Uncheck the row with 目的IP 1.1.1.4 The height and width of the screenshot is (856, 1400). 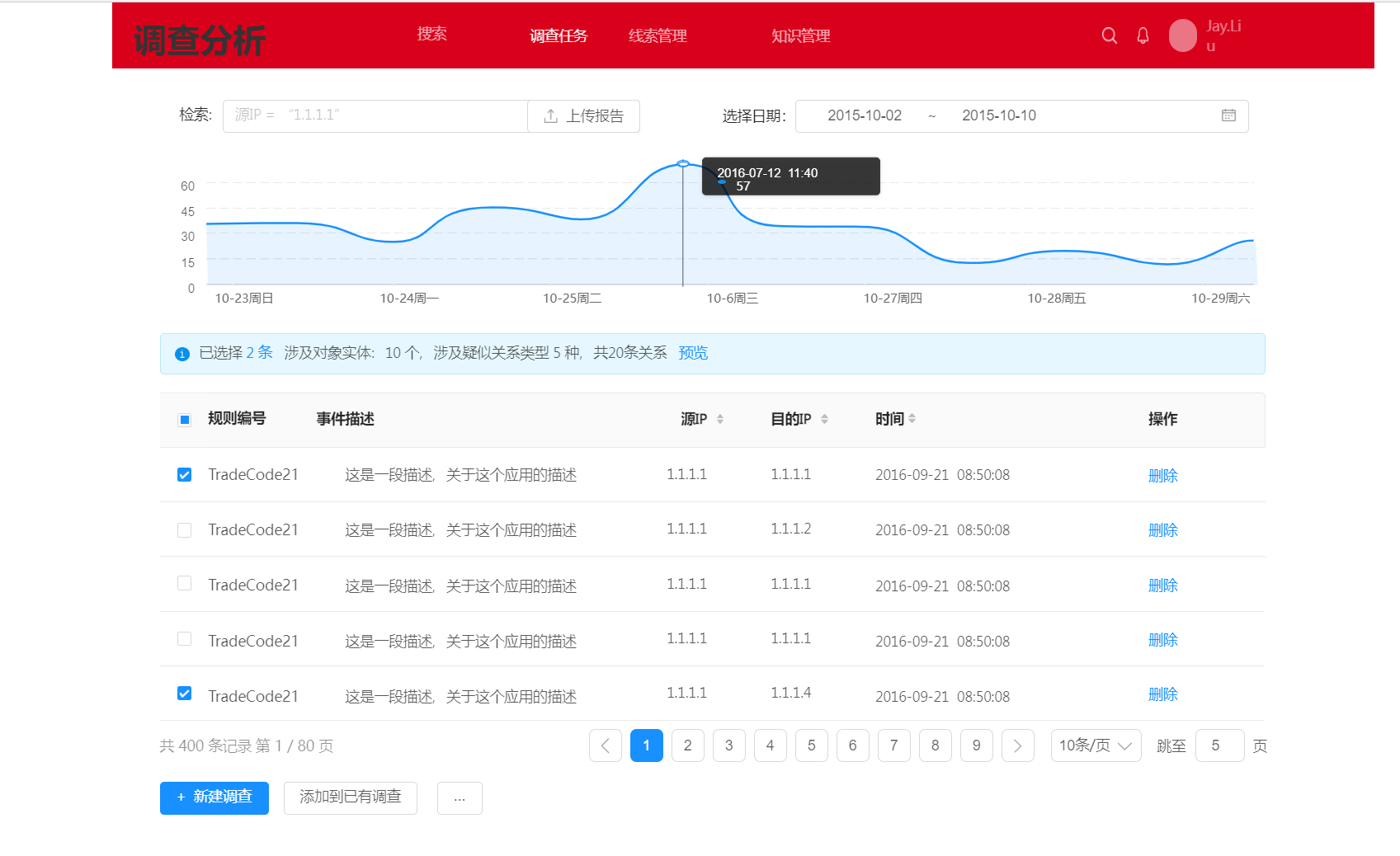[x=185, y=694]
